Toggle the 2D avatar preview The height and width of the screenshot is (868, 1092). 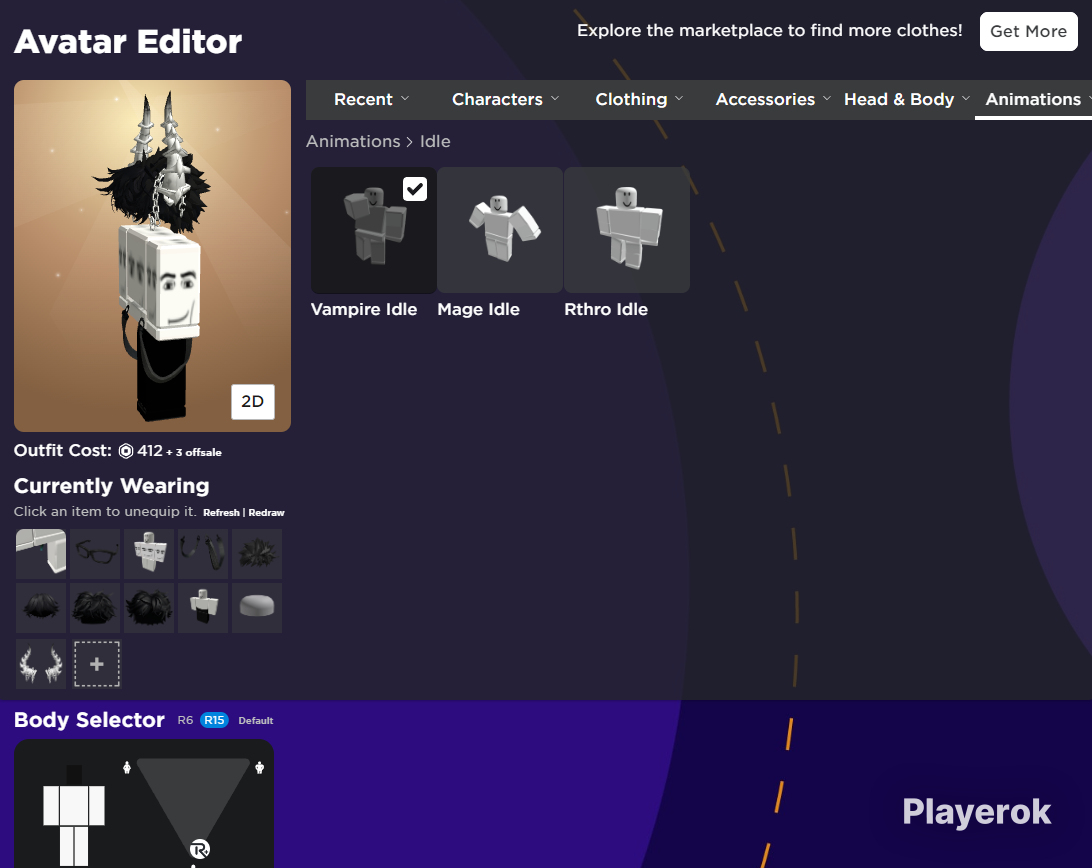pos(253,401)
